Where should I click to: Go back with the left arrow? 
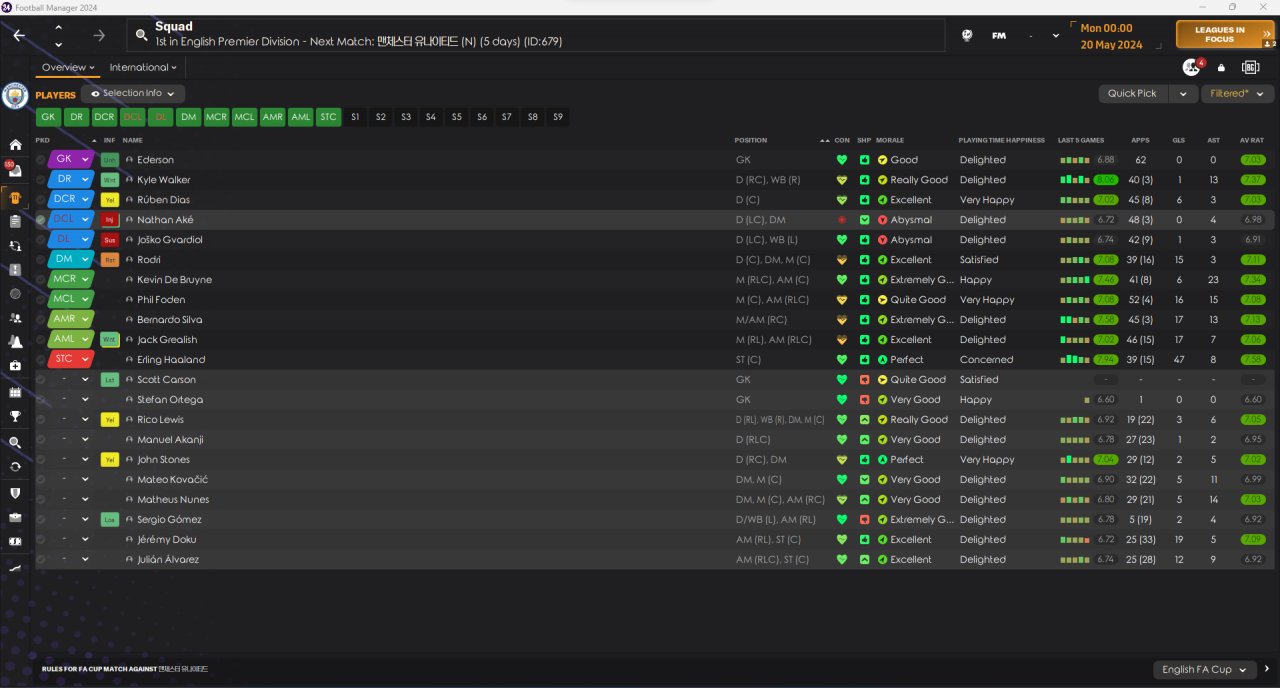tap(19, 35)
